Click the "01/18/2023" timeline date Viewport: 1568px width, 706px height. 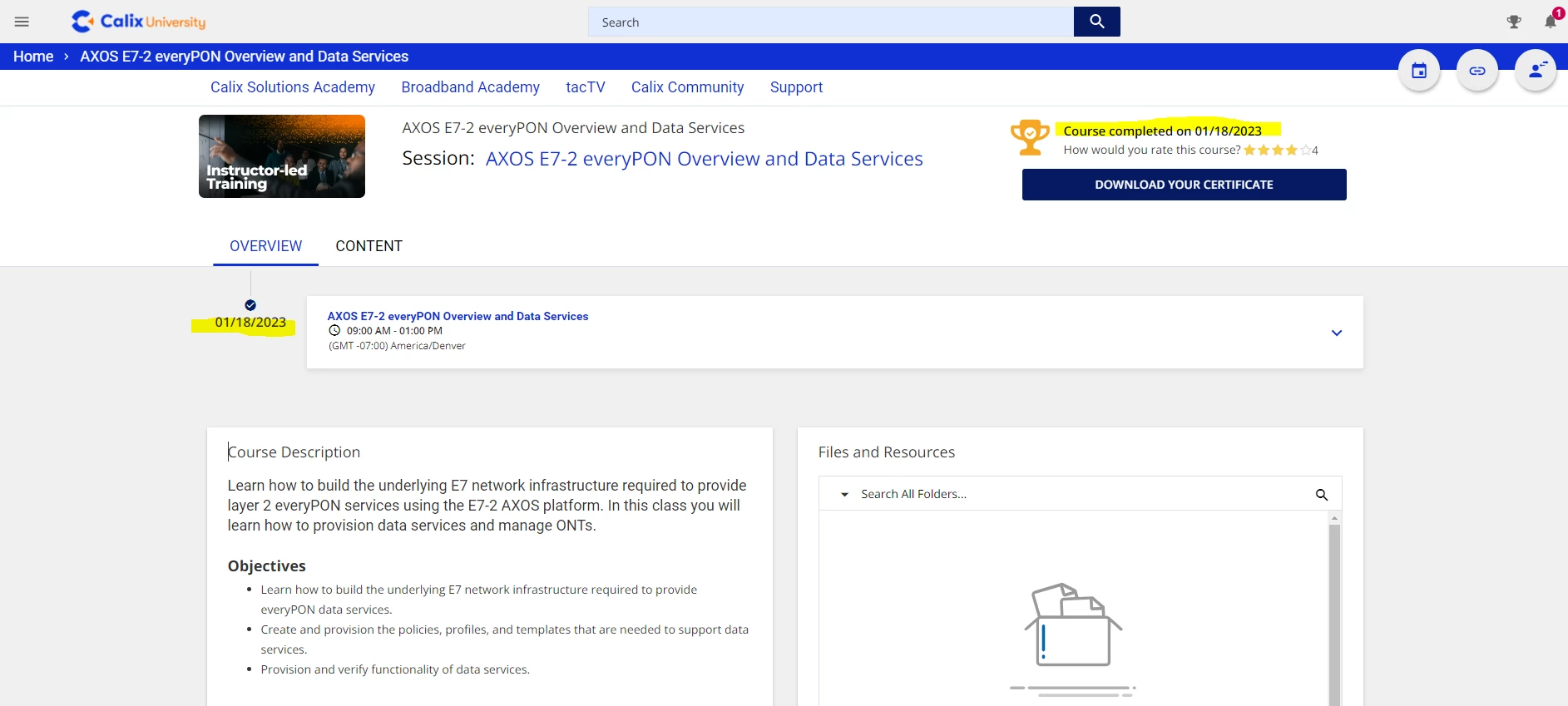coord(250,323)
